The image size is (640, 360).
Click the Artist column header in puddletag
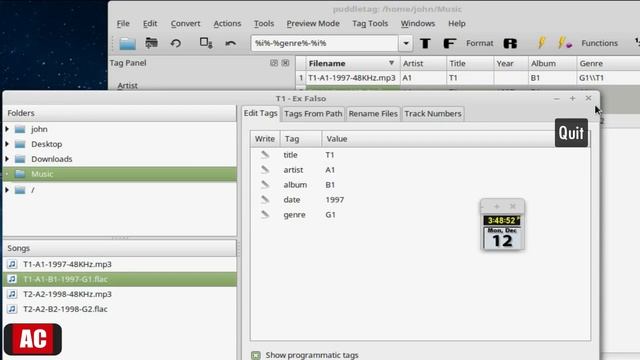pos(423,63)
